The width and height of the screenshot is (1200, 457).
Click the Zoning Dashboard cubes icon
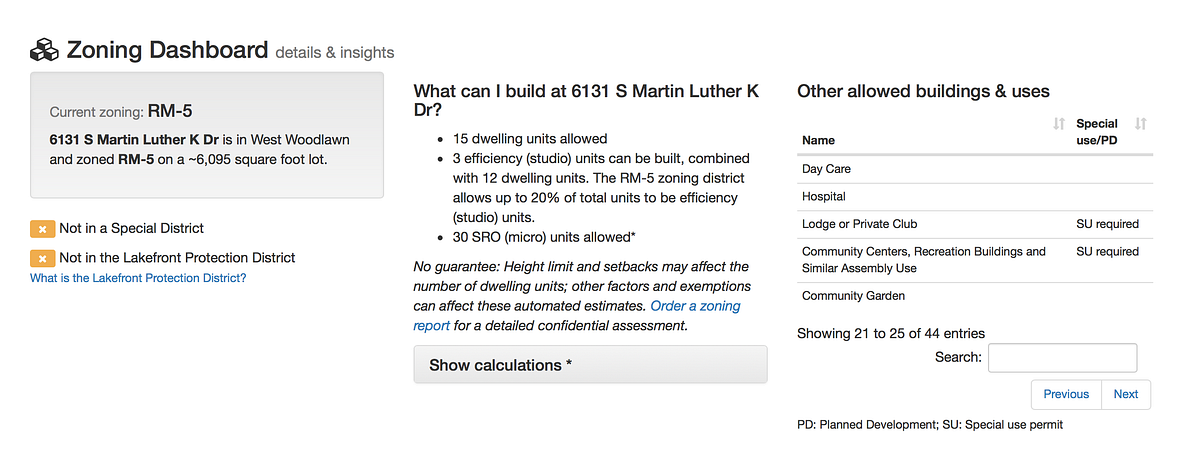(45, 50)
